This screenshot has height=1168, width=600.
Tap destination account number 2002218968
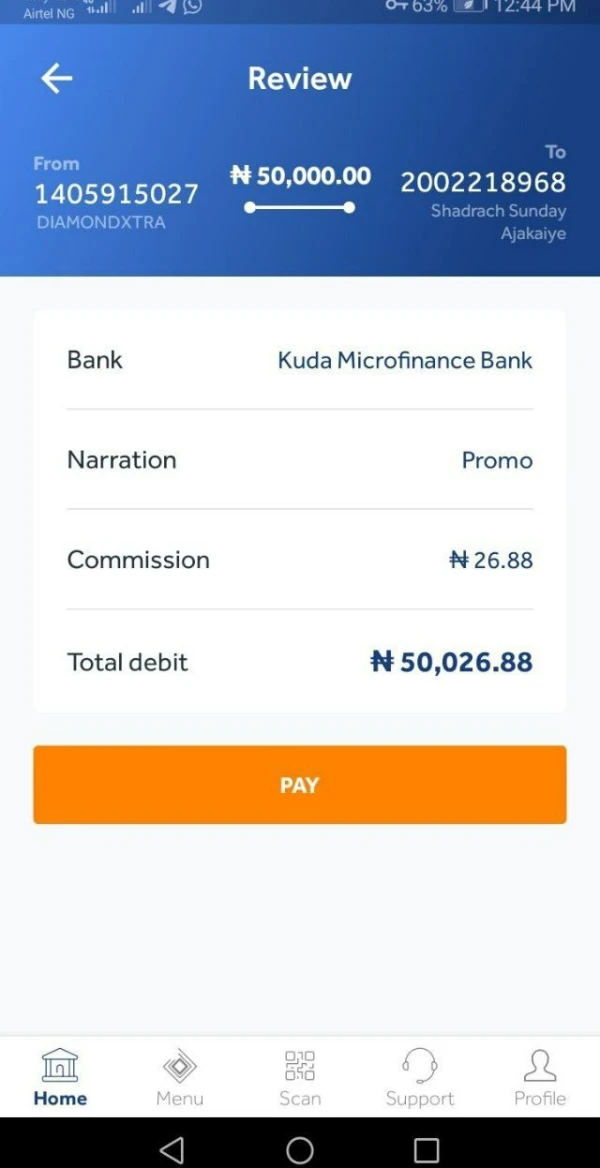tap(483, 182)
